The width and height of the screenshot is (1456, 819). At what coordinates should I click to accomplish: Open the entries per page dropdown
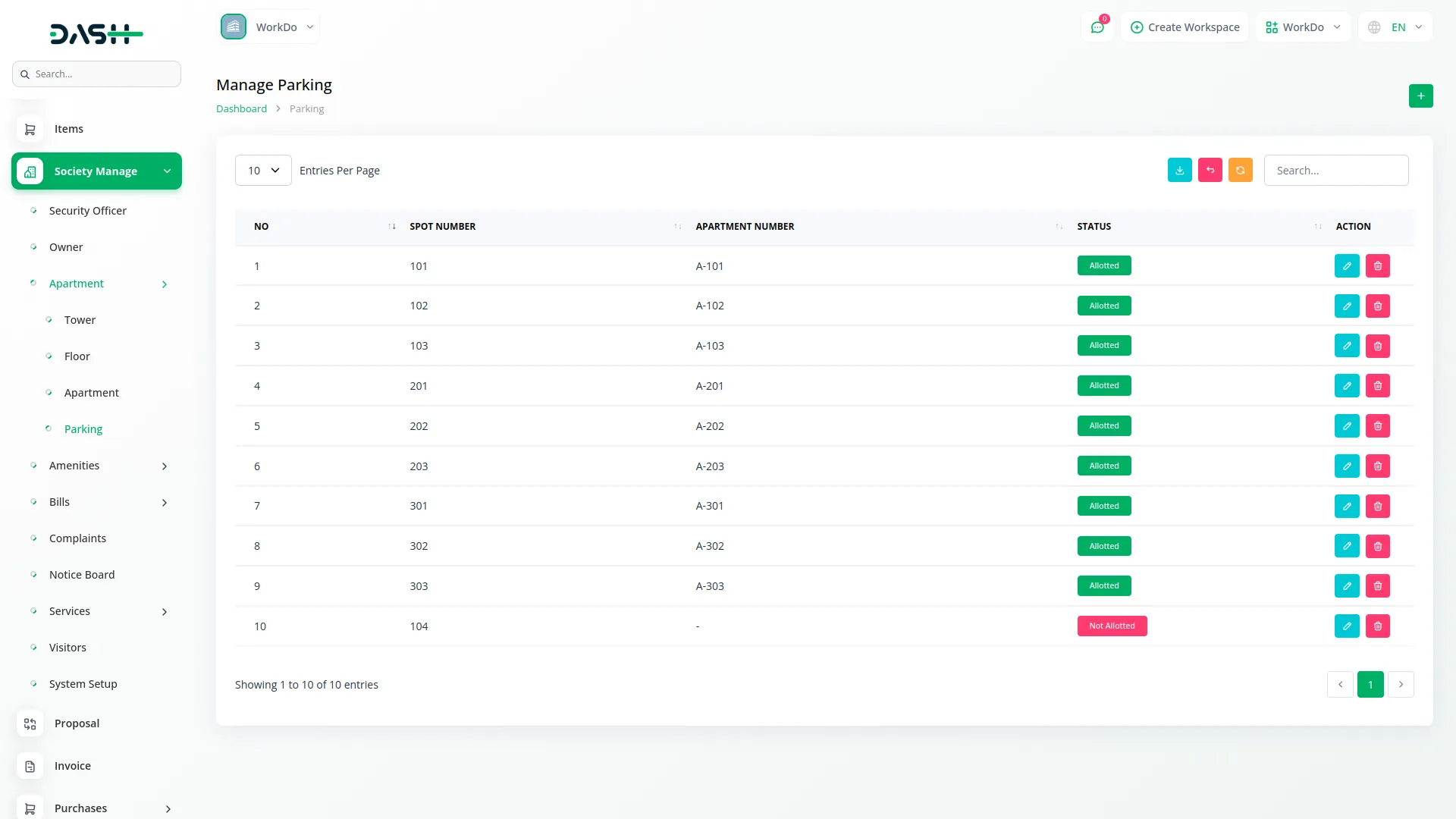[263, 171]
